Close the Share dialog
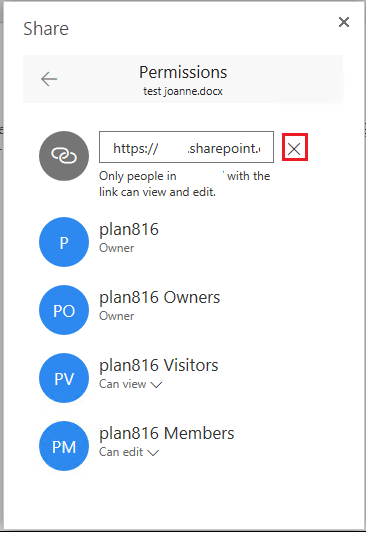The image size is (366, 535). click(x=344, y=22)
